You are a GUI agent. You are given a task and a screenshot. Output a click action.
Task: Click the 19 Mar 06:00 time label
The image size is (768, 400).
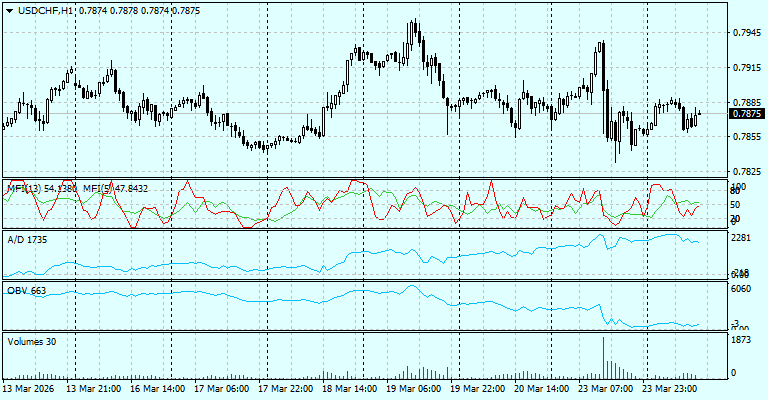tap(414, 389)
